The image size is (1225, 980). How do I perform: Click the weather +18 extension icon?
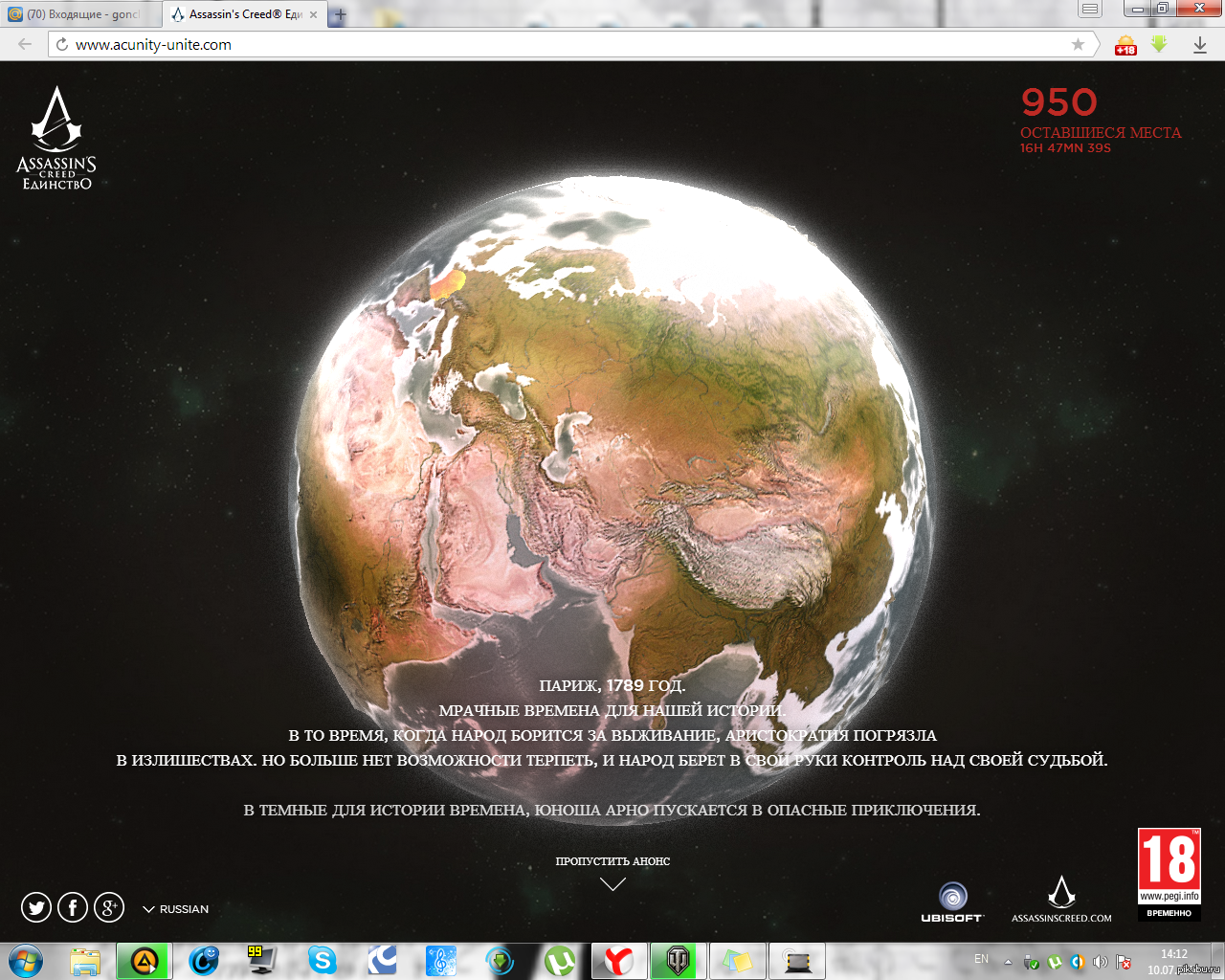pyautogui.click(x=1125, y=44)
